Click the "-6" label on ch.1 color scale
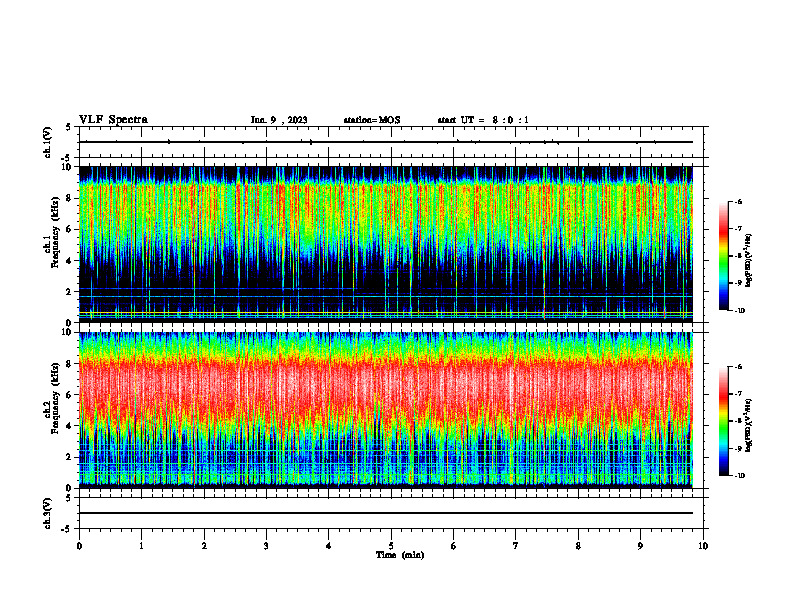The image size is (792, 612). point(738,201)
